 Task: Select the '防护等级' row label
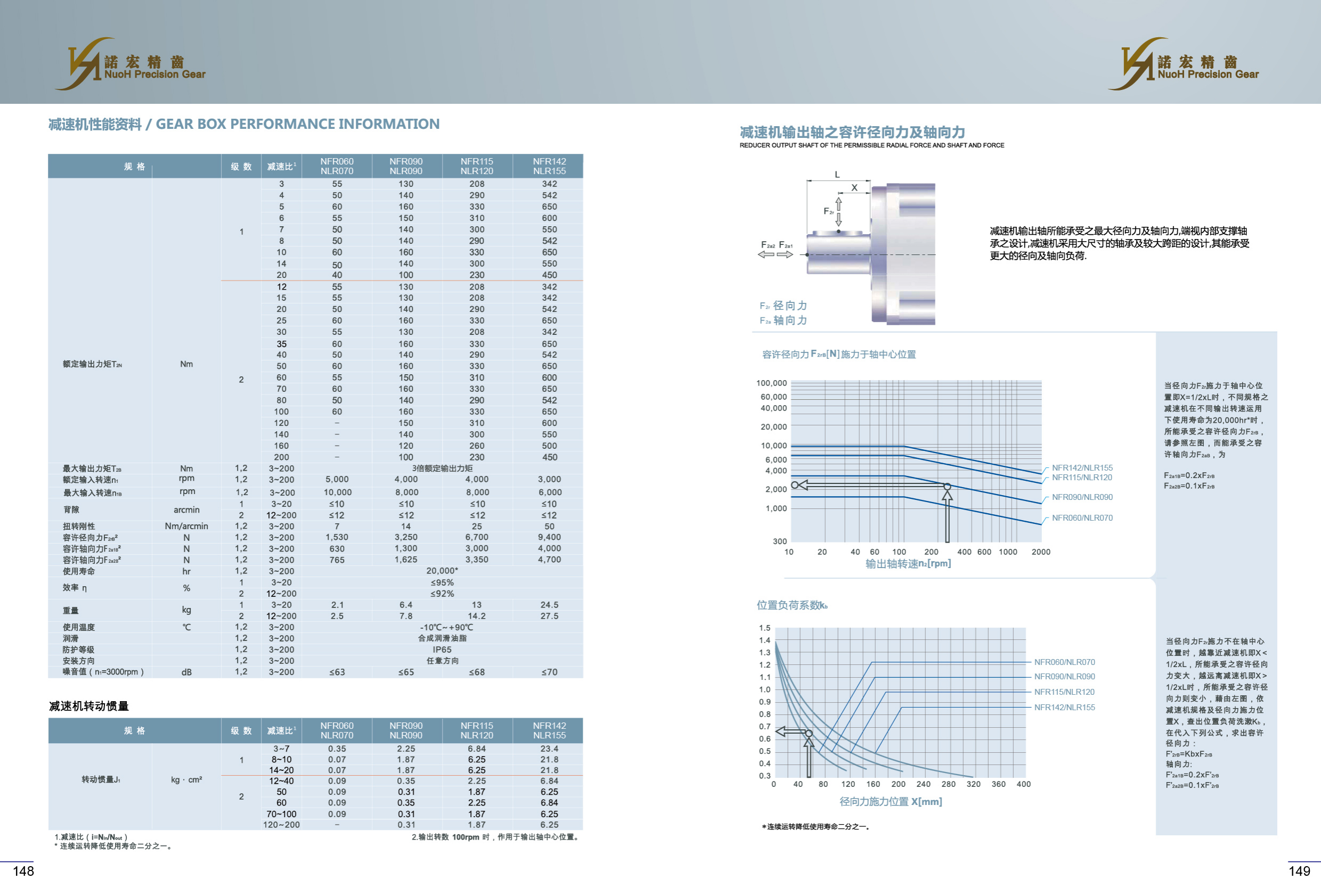pos(79,650)
